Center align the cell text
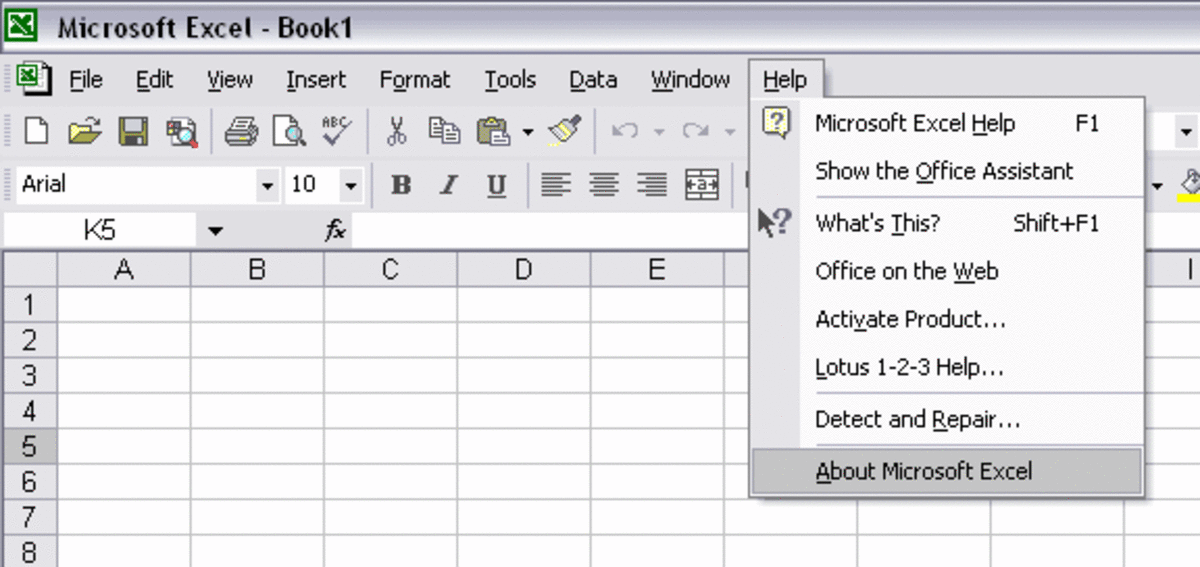This screenshot has width=1200, height=567. [x=604, y=184]
